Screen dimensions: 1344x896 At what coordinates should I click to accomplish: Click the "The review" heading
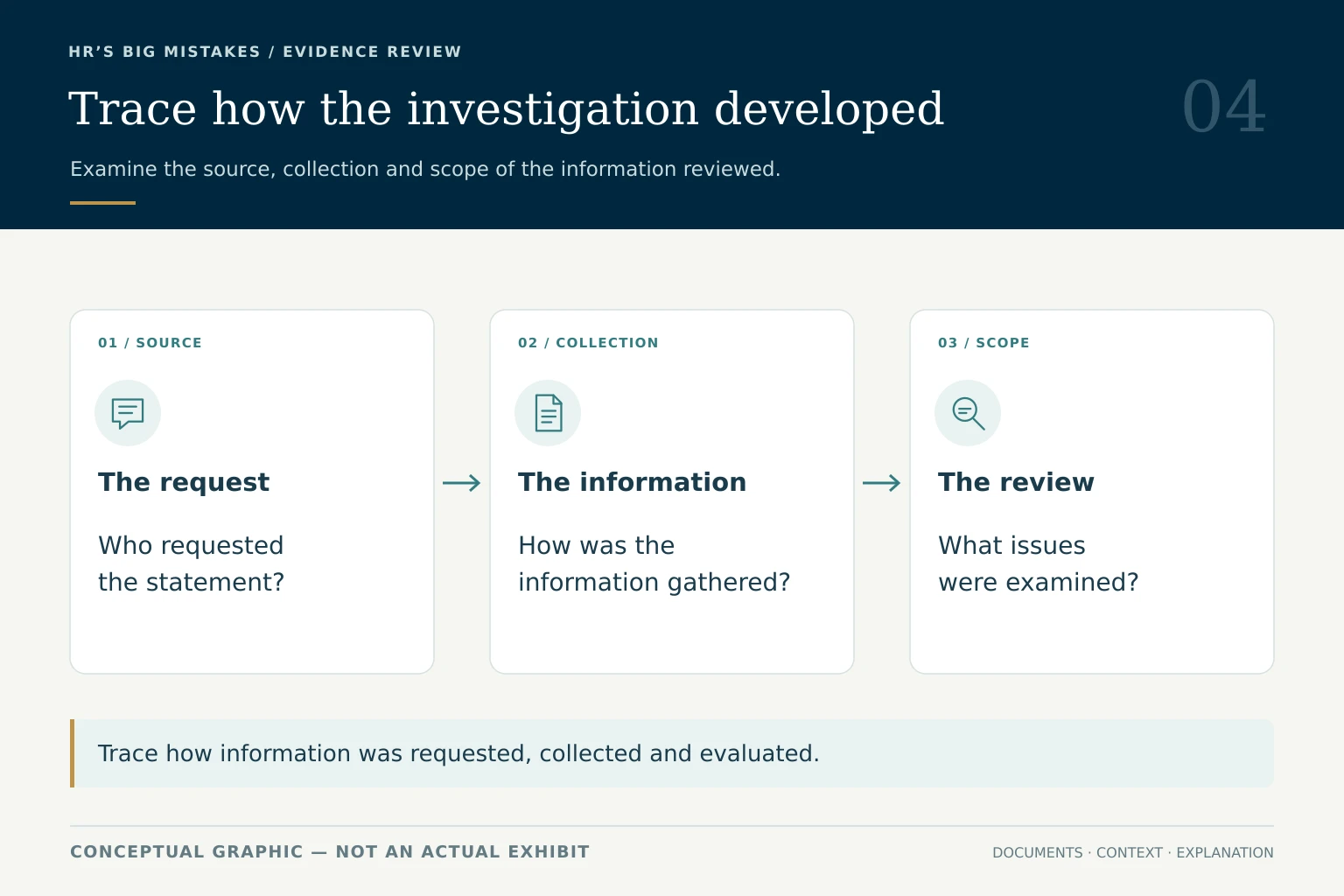[x=1016, y=482]
